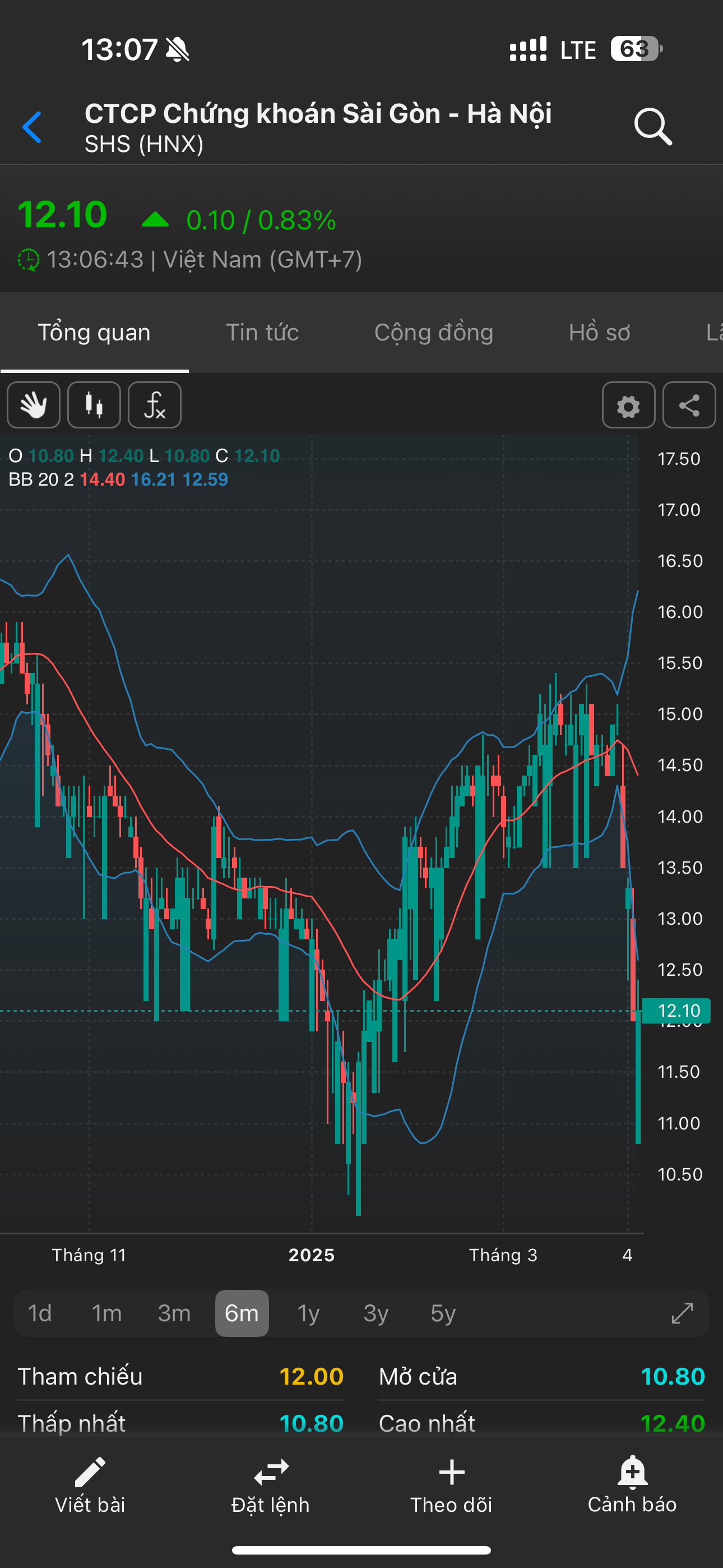The height and width of the screenshot is (1568, 723).
Task: Tap the battery indicator in status bar
Action: 637,49
